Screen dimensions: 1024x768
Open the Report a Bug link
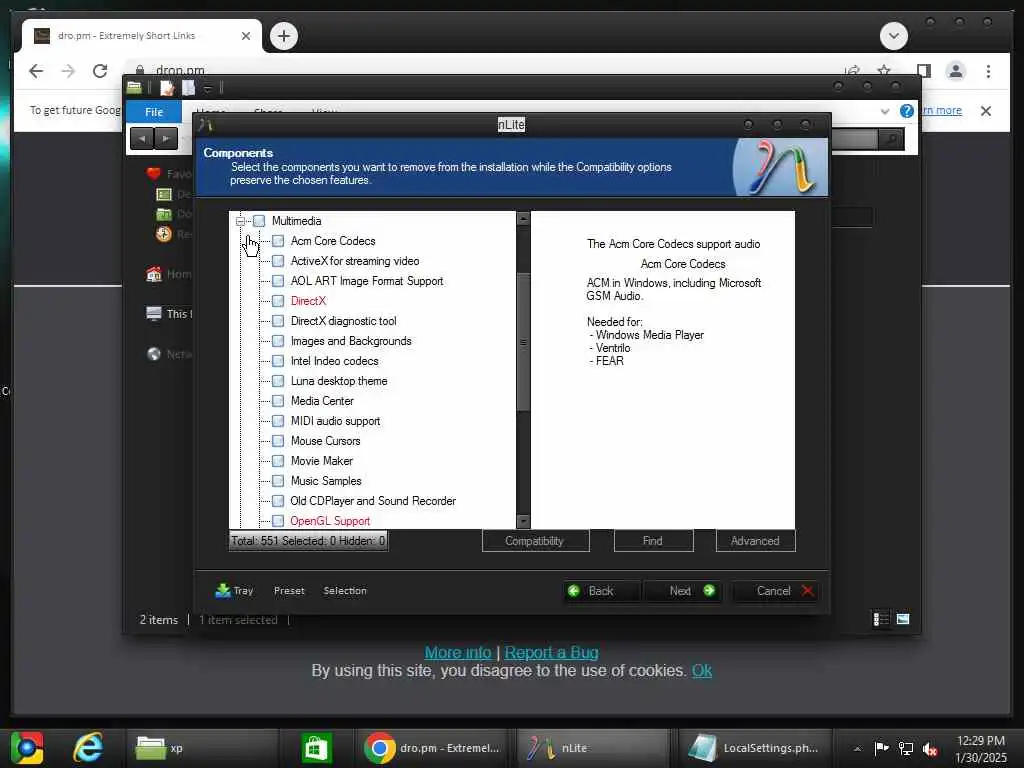tap(551, 652)
